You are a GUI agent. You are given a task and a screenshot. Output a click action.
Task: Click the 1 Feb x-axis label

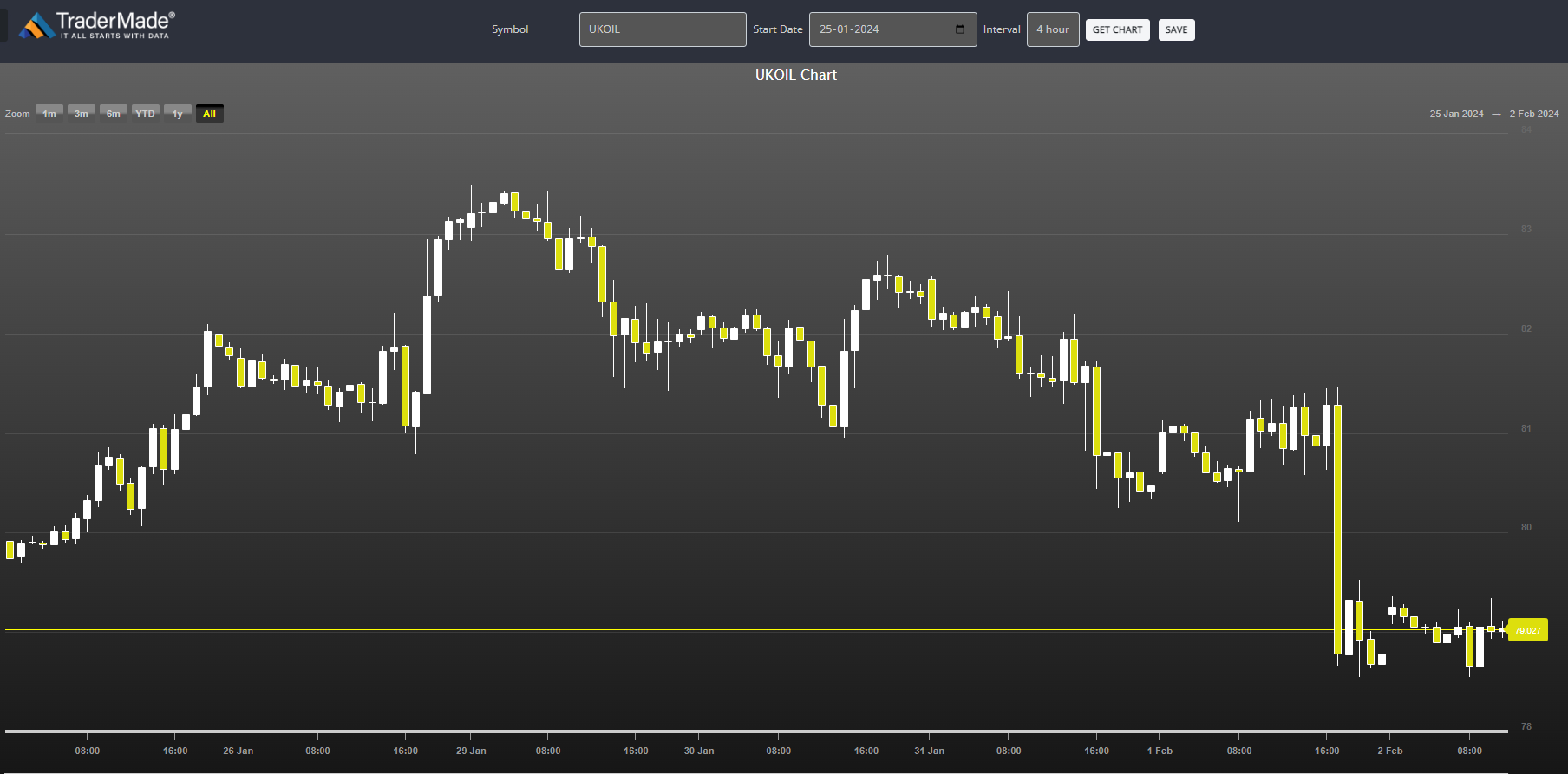coord(1160,751)
